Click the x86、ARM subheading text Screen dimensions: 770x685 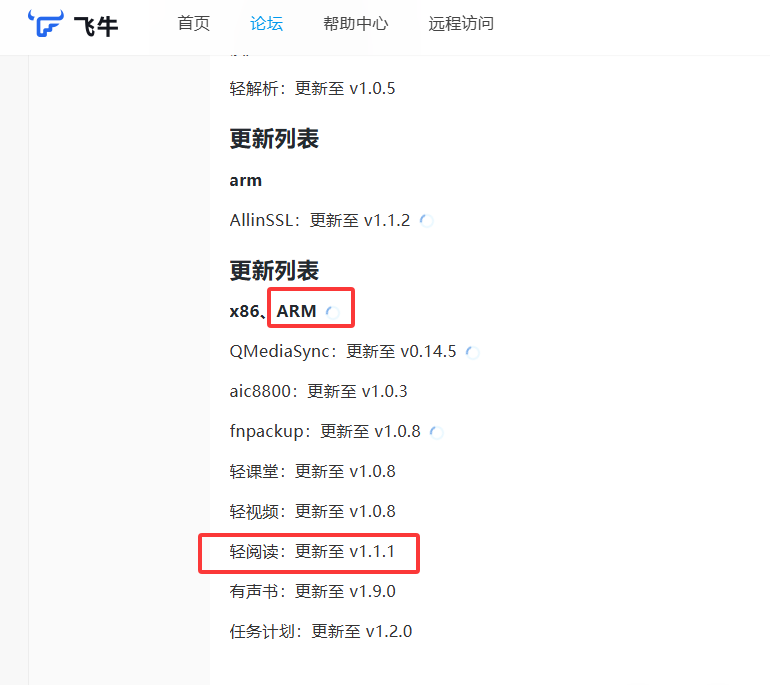pos(273,311)
